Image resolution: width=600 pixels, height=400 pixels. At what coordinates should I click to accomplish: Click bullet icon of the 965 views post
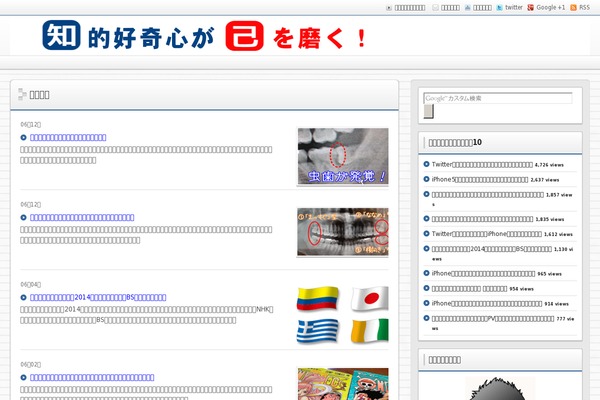(x=426, y=273)
